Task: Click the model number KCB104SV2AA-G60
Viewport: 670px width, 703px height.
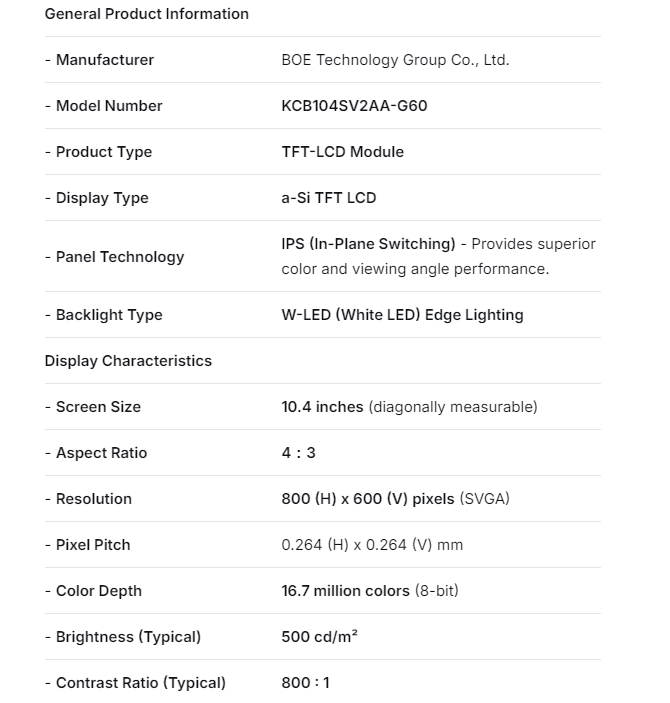Action: 354,106
